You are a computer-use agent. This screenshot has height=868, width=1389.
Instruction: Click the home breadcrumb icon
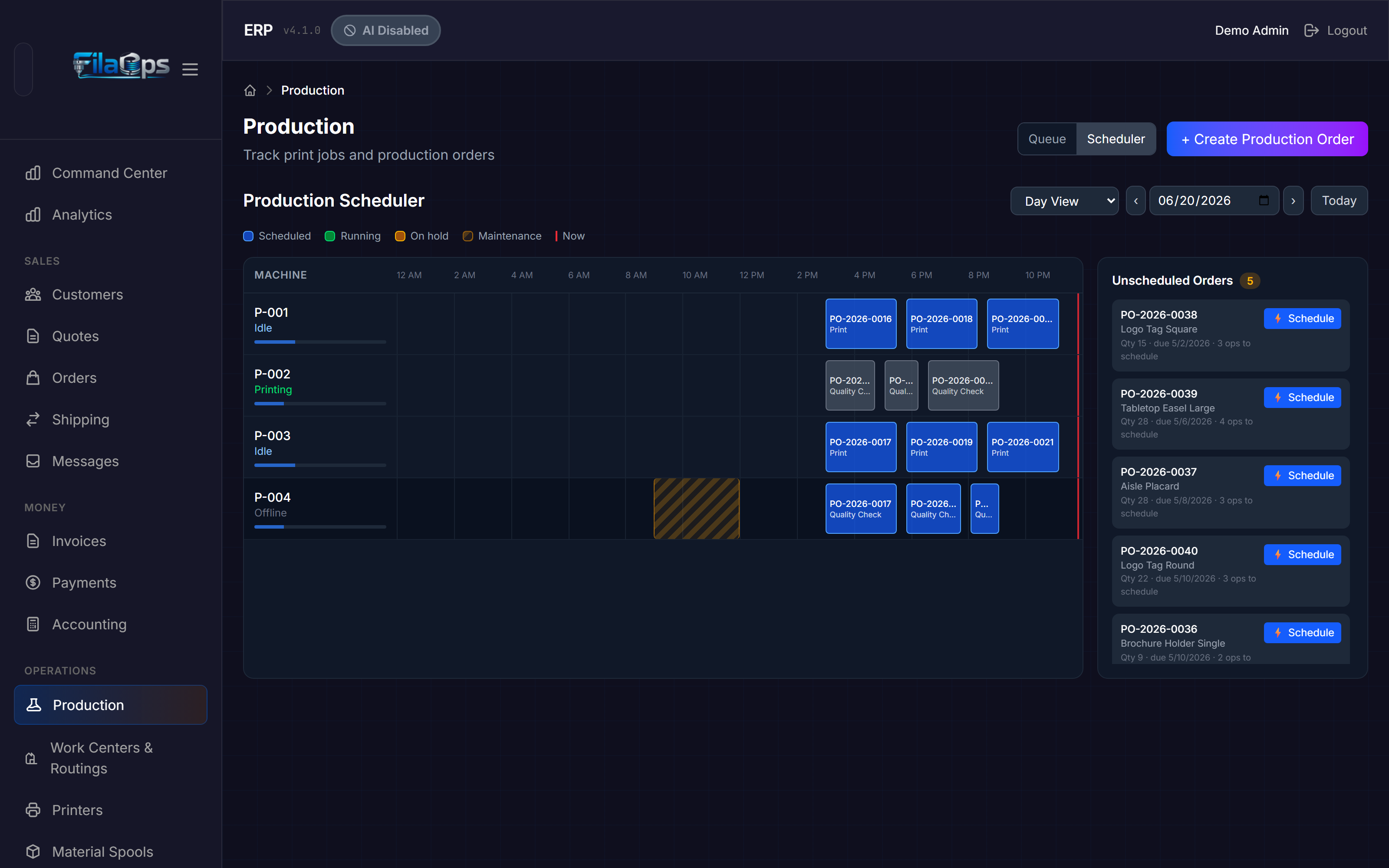click(250, 91)
